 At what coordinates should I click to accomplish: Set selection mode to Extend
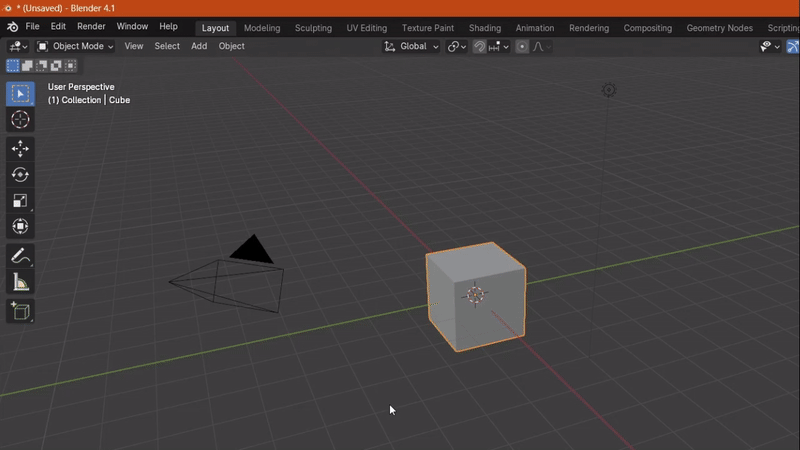(27, 65)
